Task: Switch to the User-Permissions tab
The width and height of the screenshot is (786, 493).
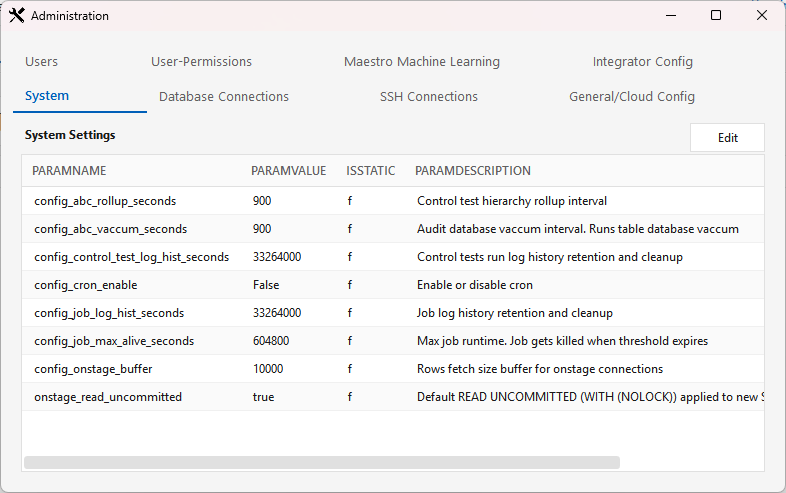Action: (x=202, y=62)
